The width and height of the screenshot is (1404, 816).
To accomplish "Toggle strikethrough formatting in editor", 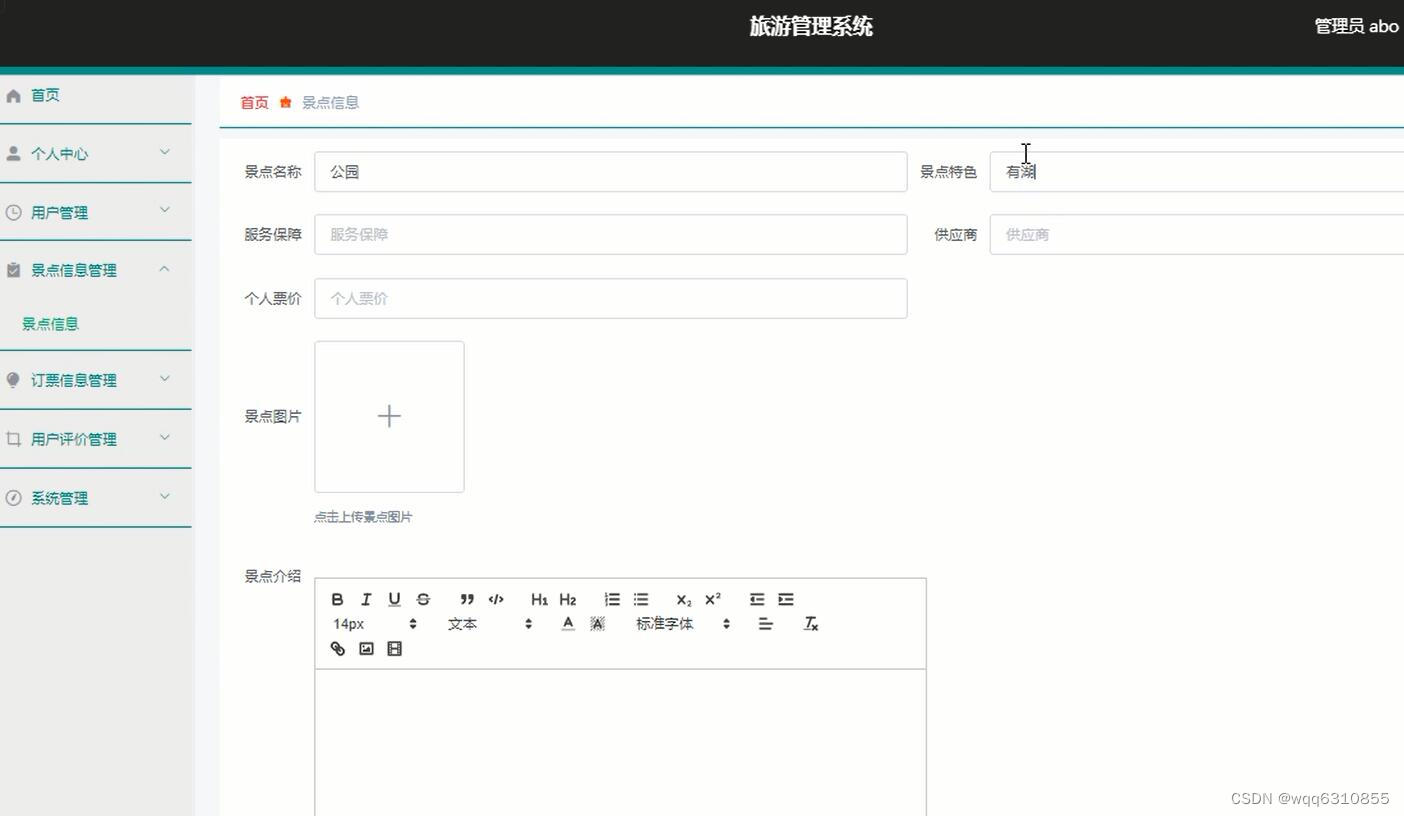I will point(423,599).
